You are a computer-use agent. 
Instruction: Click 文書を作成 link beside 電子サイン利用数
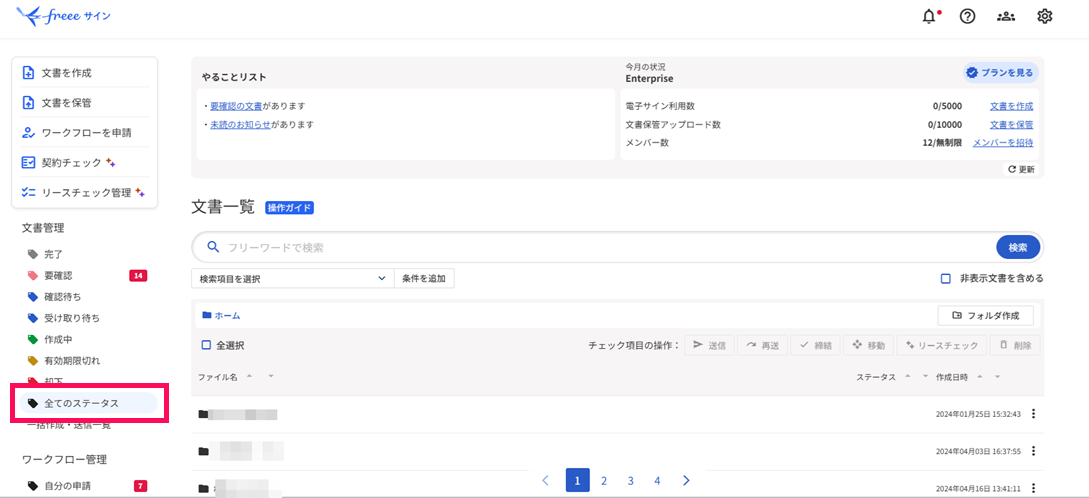1011,106
